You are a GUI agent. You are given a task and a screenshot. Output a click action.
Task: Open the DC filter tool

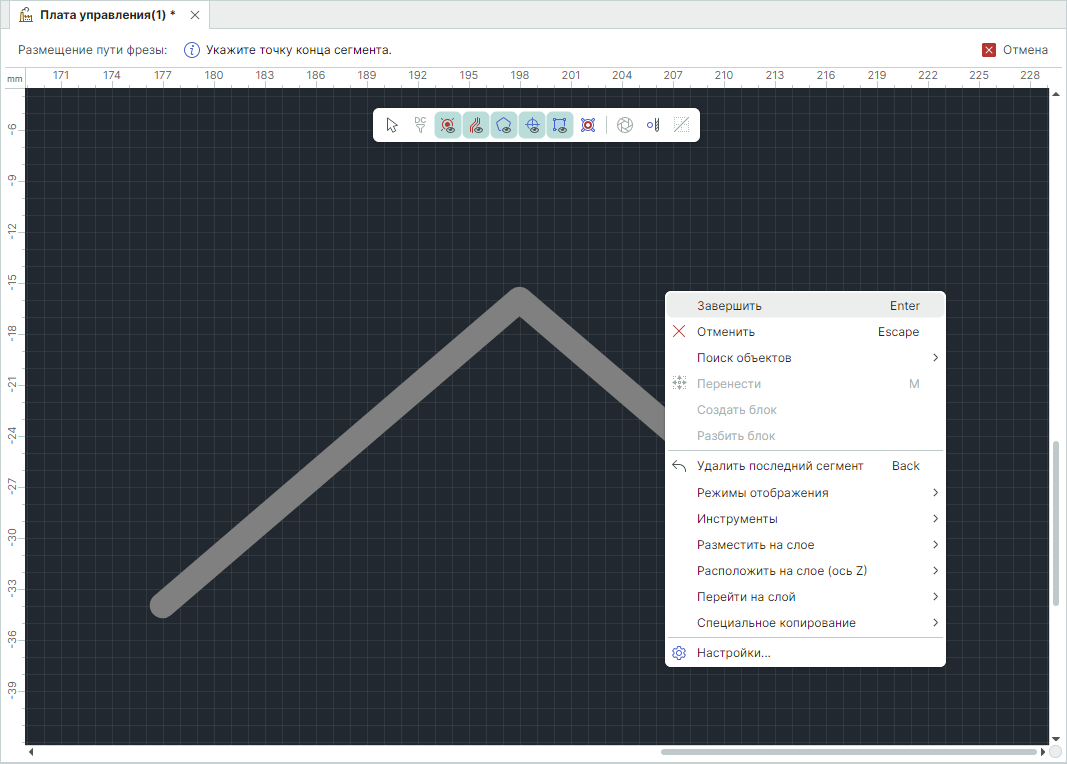pyautogui.click(x=420, y=125)
